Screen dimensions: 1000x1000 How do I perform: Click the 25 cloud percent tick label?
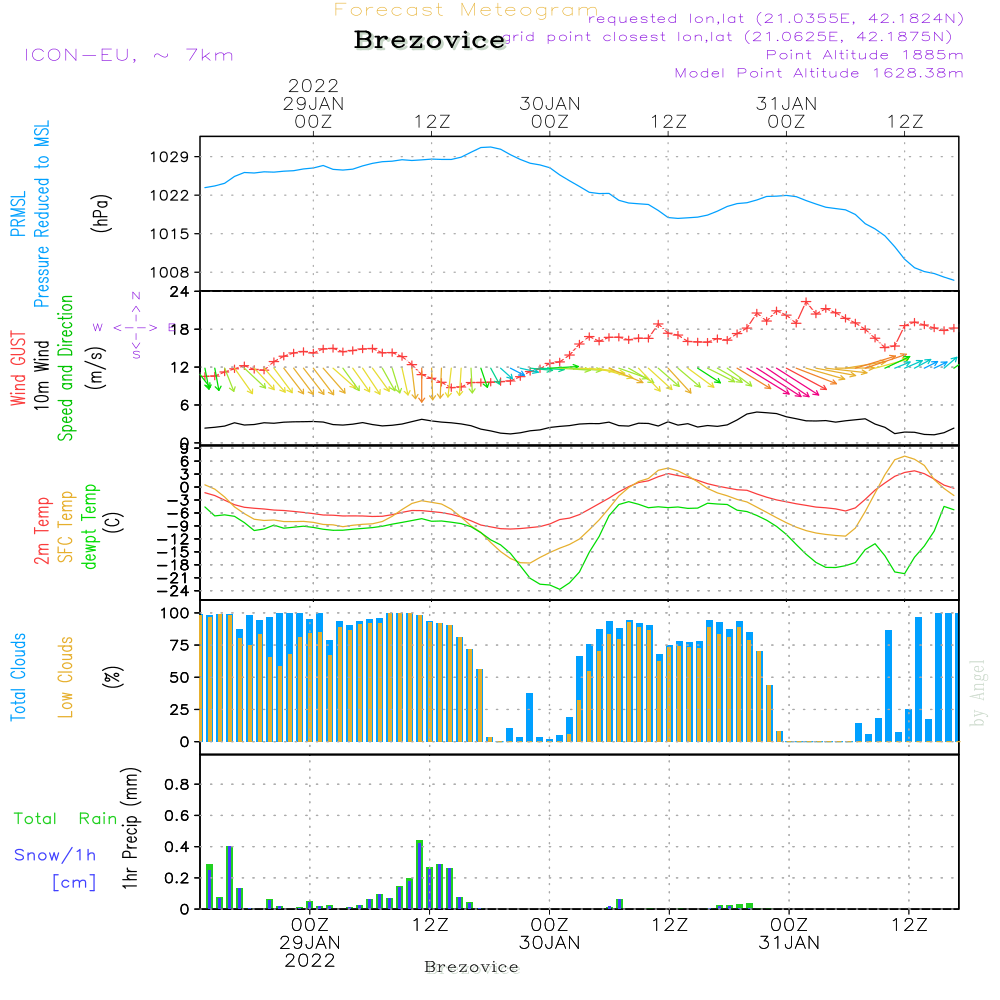[180, 710]
